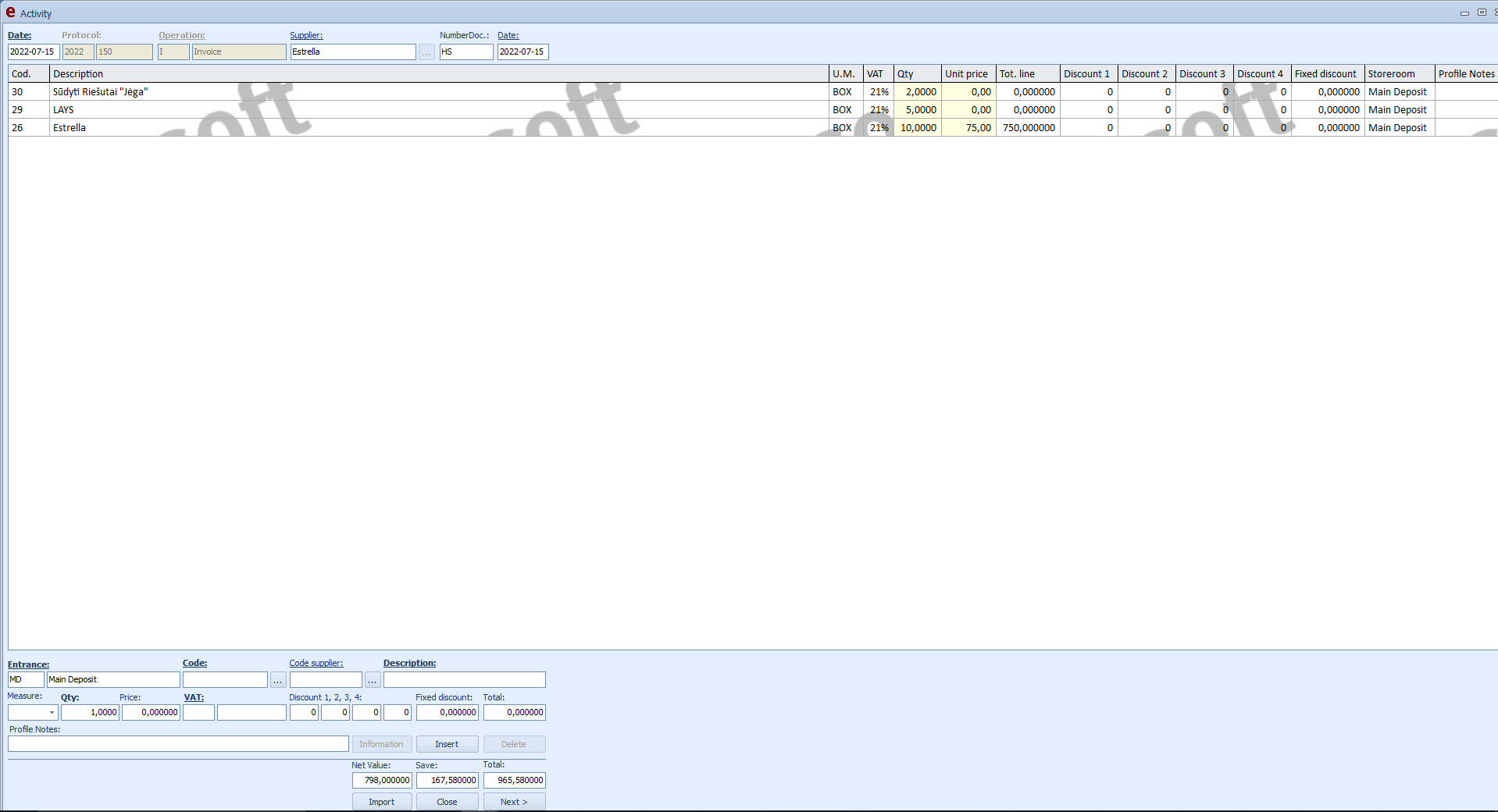Focus the Supplier field containing Estrella
This screenshot has width=1498, height=812.
click(353, 52)
